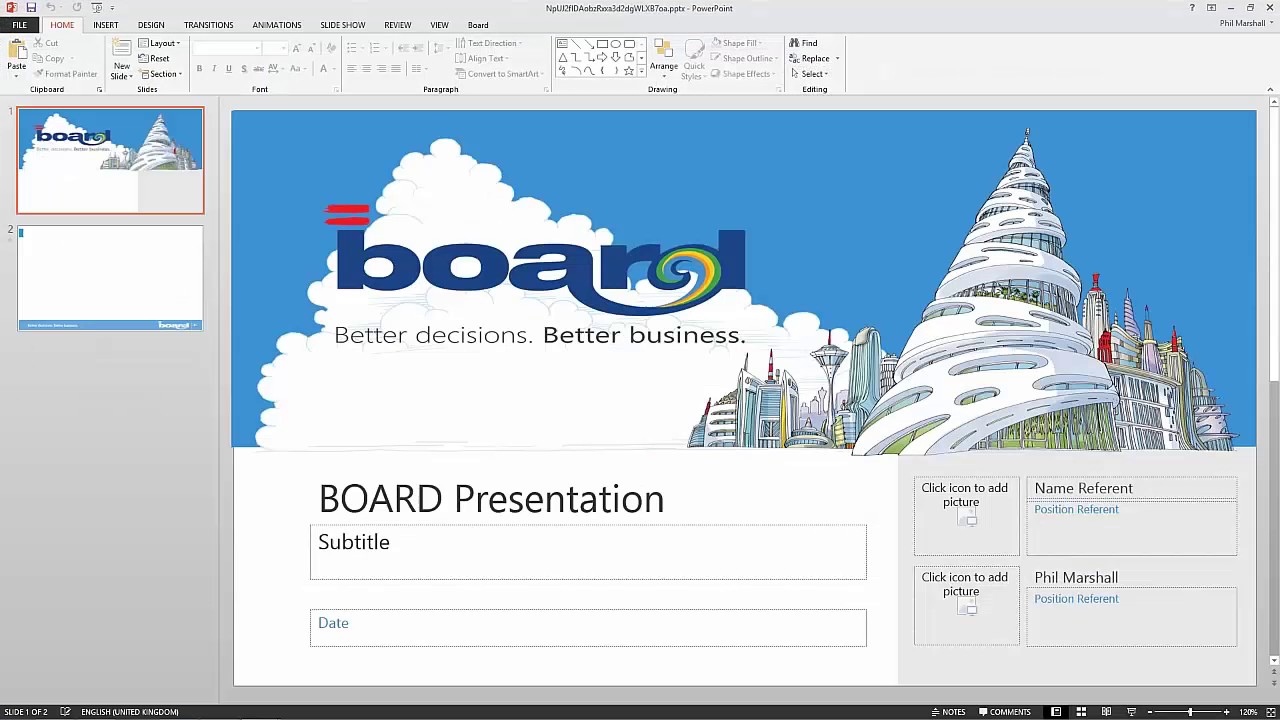Switch to the TRANSITIONS tab
The image size is (1280, 720).
point(208,25)
